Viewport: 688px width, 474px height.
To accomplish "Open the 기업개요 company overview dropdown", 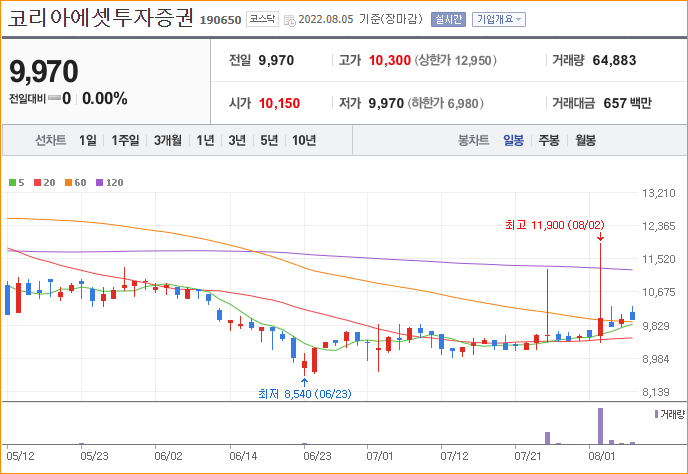I will click(498, 19).
